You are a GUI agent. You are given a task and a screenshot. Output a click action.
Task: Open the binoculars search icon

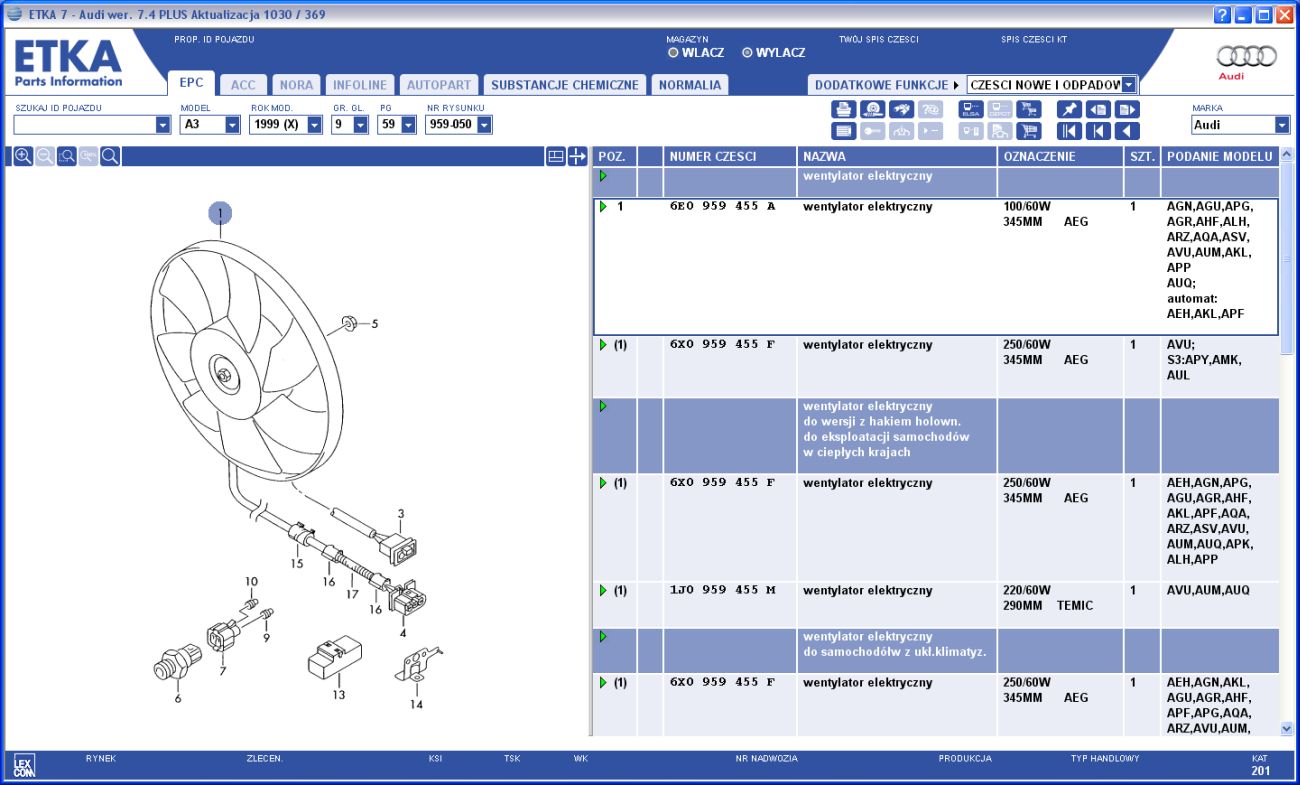click(901, 109)
